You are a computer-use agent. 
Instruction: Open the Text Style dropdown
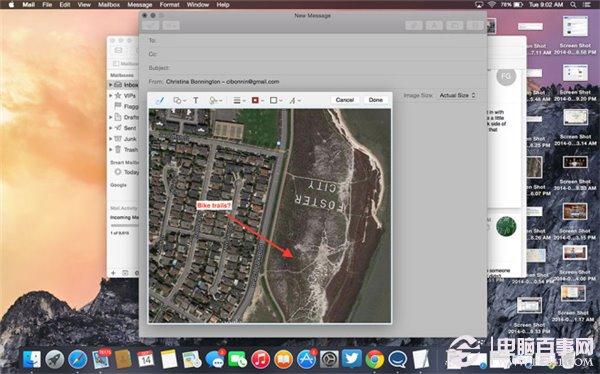pyautogui.click(x=294, y=100)
